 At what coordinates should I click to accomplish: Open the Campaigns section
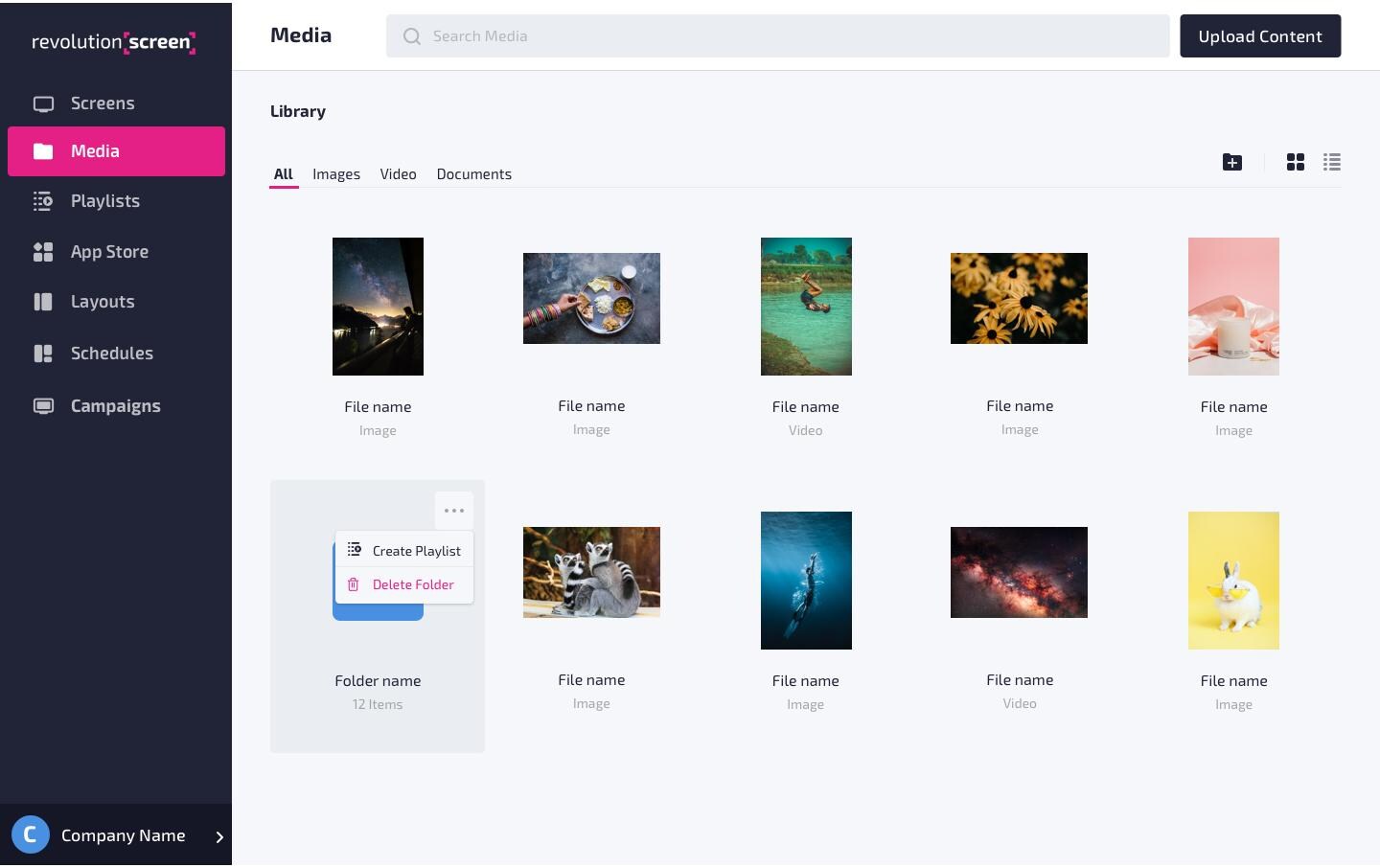(x=116, y=406)
